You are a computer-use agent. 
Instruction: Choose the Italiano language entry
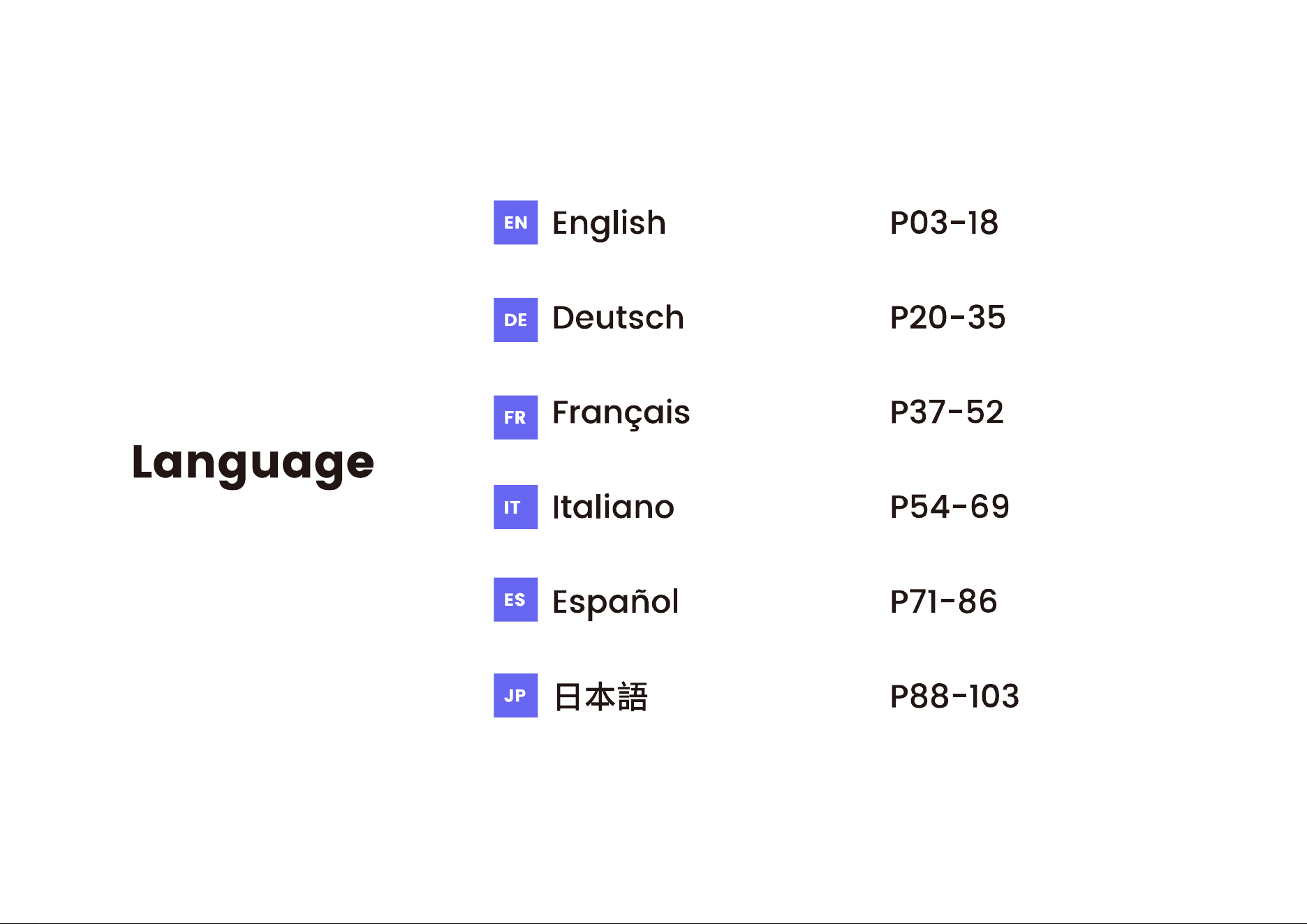(x=613, y=507)
